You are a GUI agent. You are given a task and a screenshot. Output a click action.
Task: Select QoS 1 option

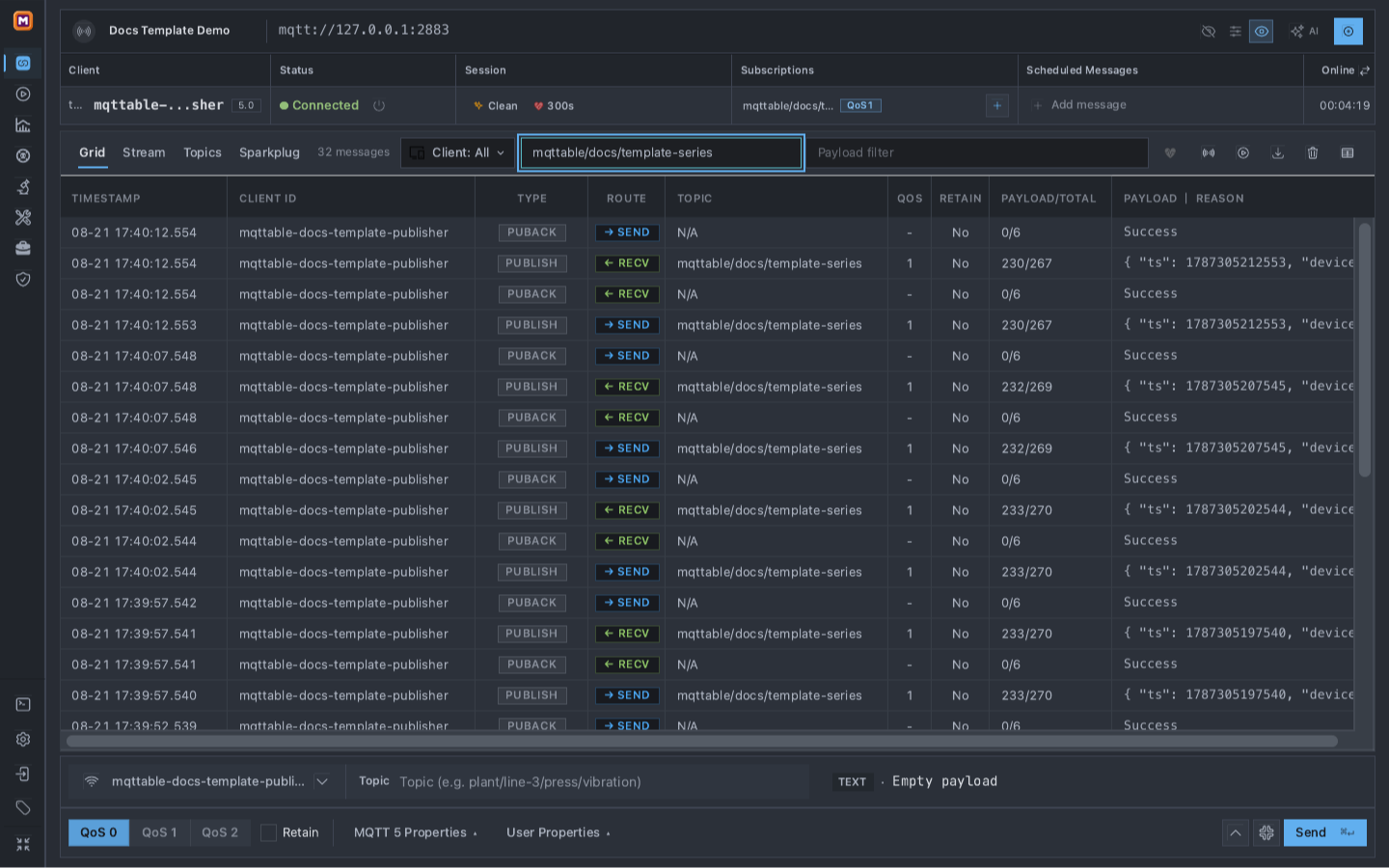click(159, 832)
